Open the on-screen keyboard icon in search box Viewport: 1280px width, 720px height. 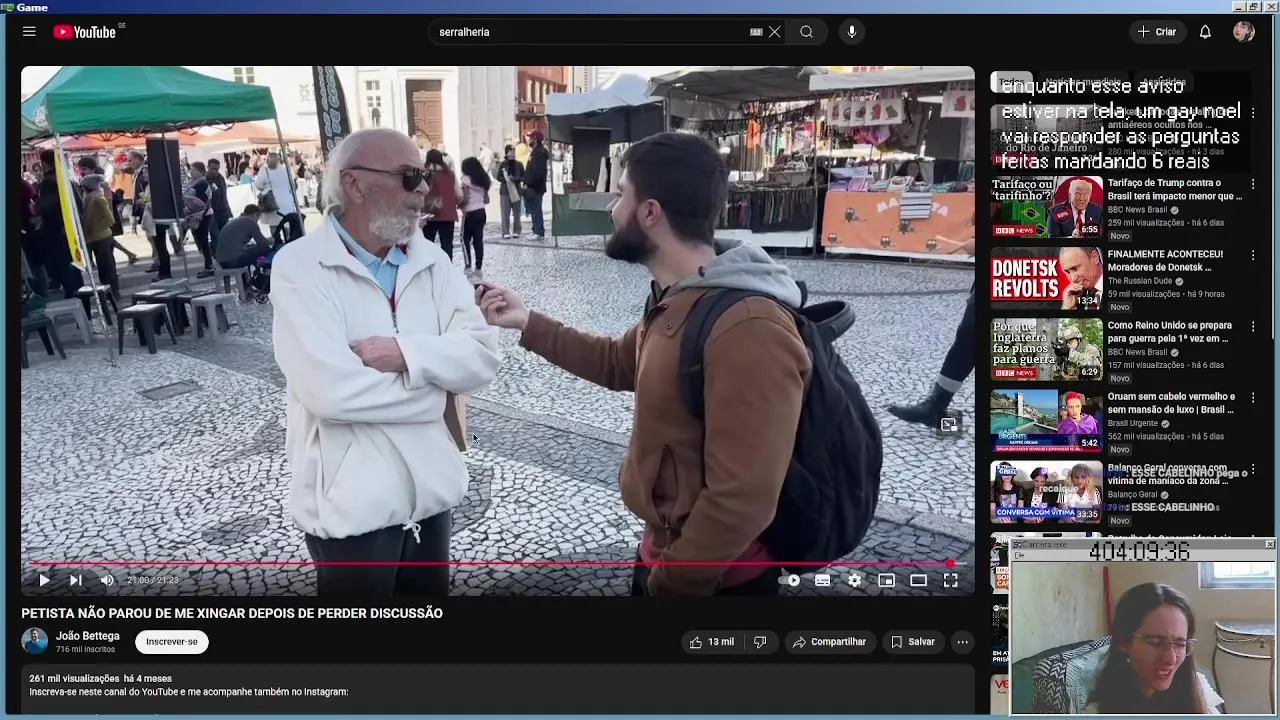(756, 32)
